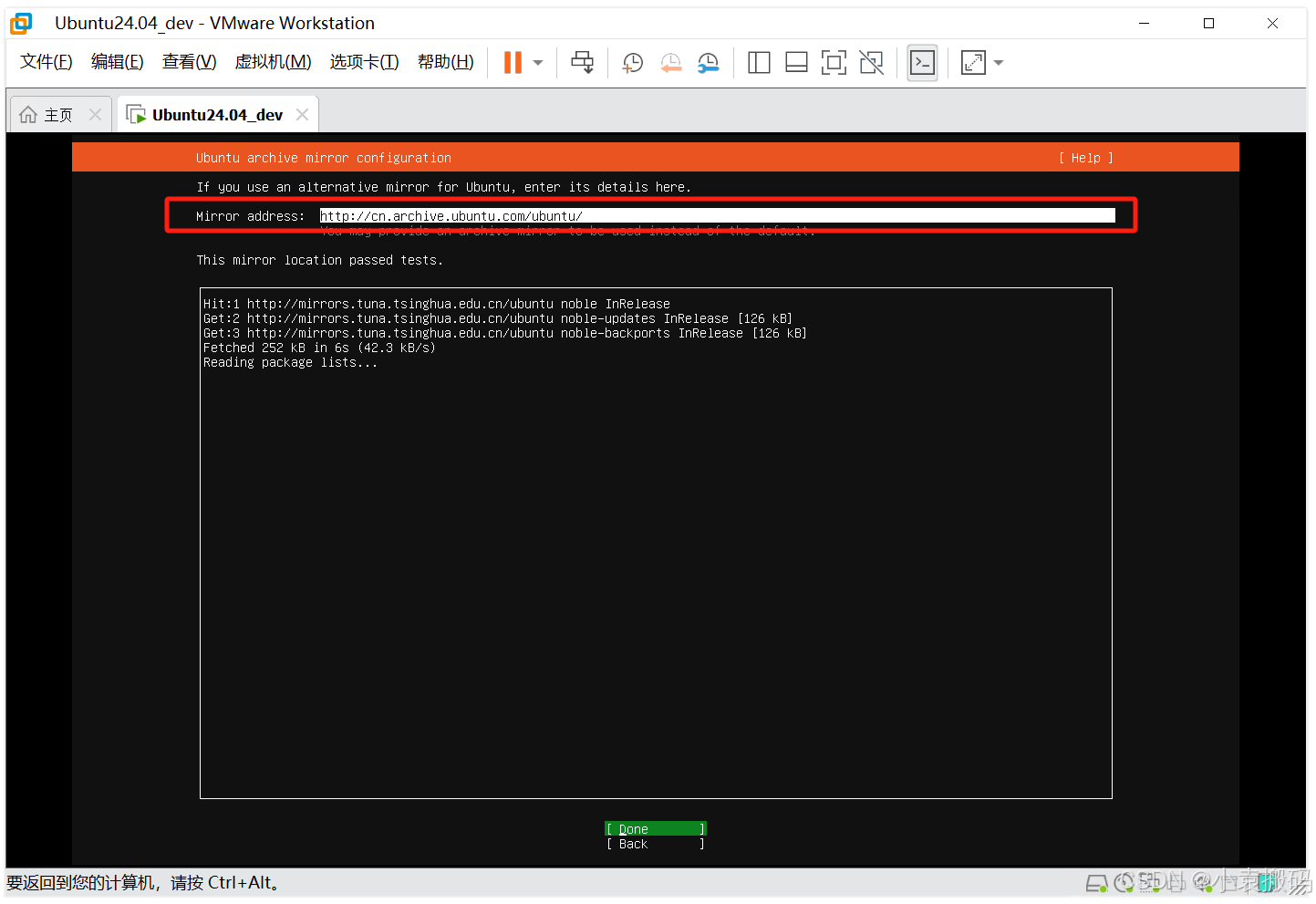Open the snapshot manager
Screen dimensions: 1316x904
coord(709,63)
